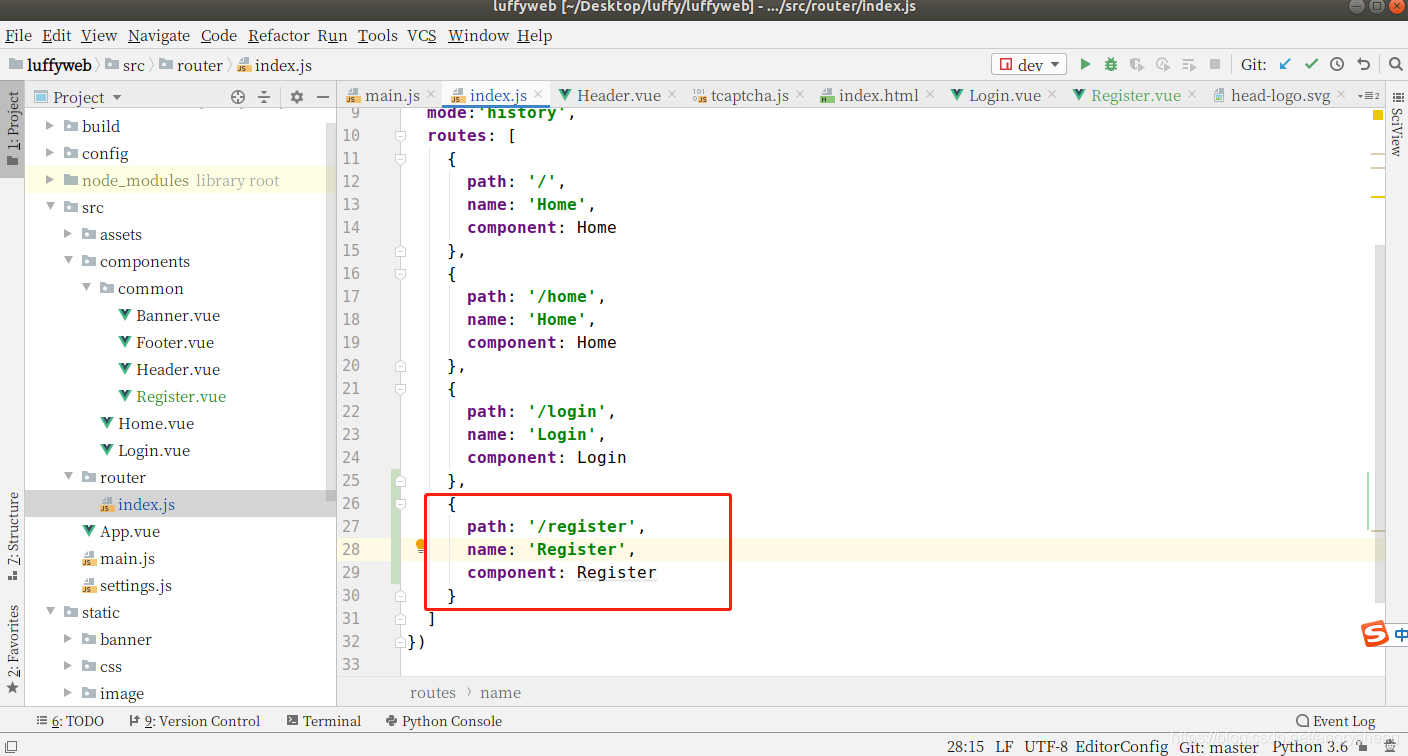Viewport: 1408px width, 756px height.
Task: Click the Git: master branch status widget
Action: (1219, 746)
